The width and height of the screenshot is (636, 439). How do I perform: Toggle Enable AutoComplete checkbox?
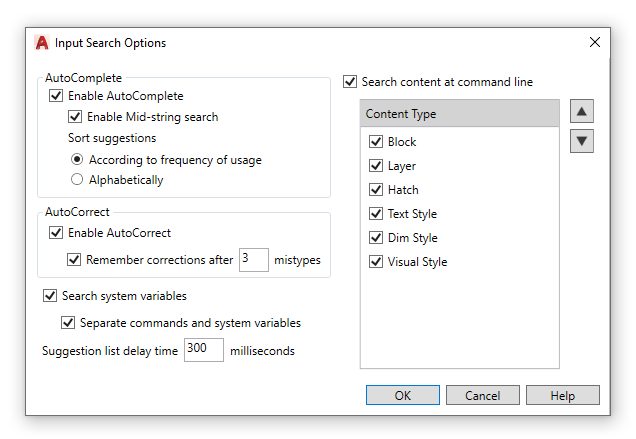pos(56,97)
